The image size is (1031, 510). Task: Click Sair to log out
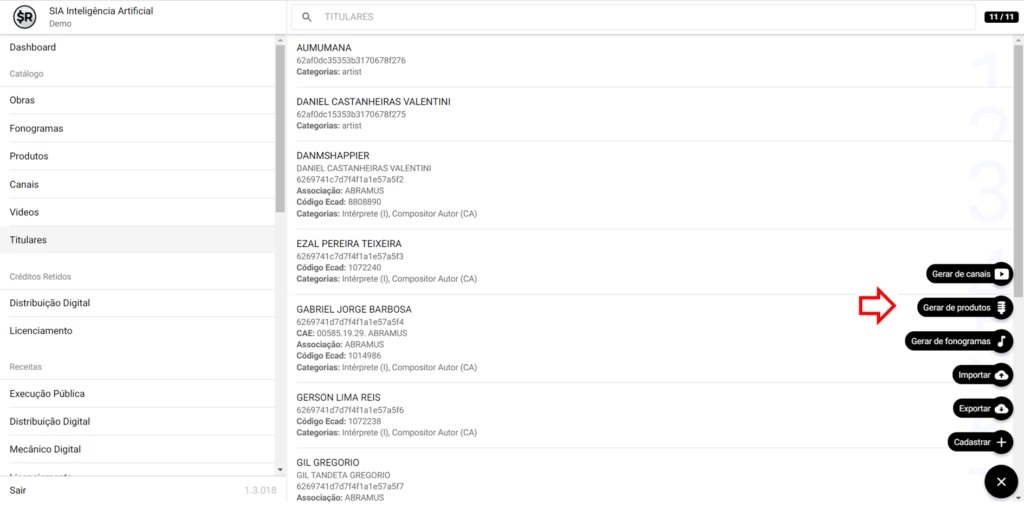pyautogui.click(x=18, y=490)
